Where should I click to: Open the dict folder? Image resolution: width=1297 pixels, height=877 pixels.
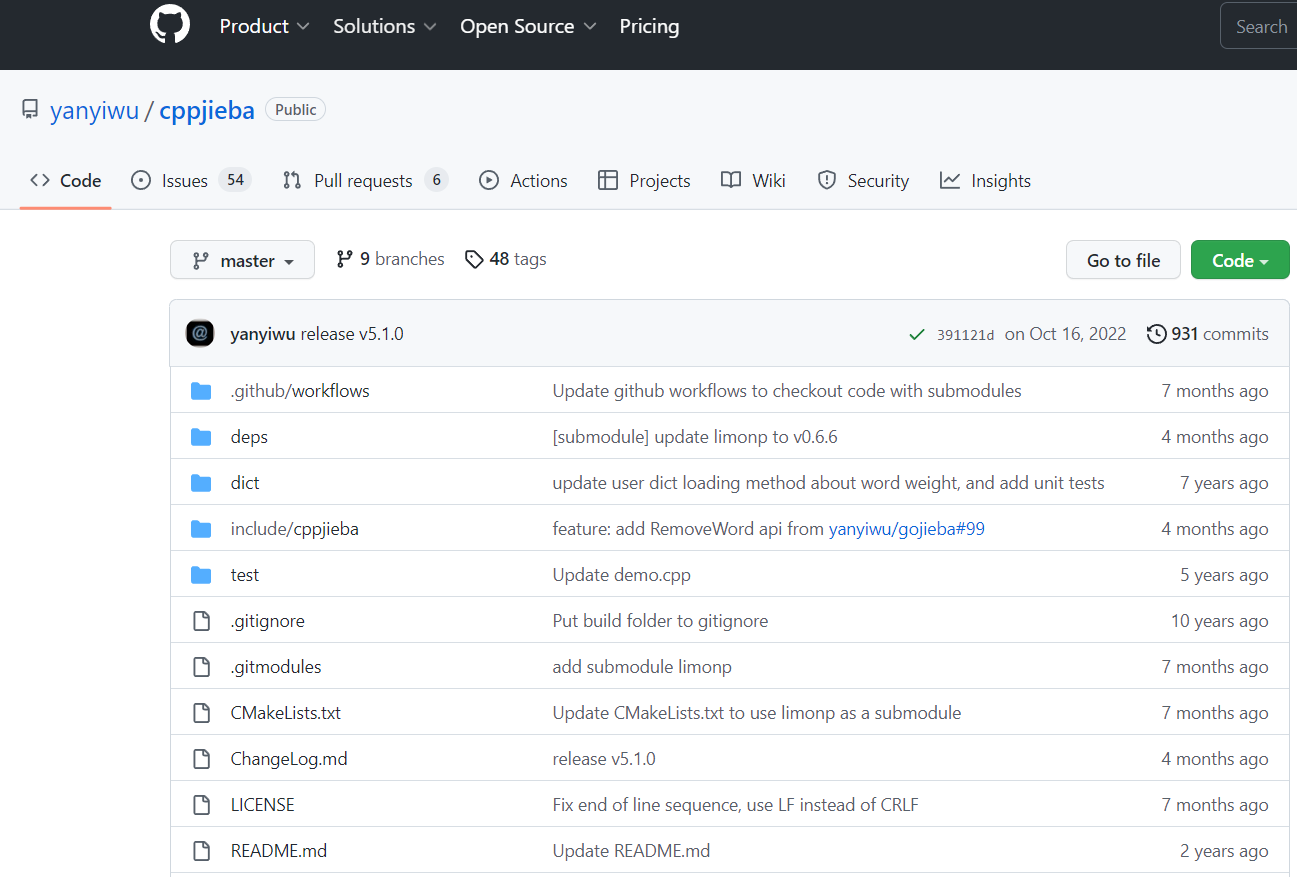pos(245,483)
